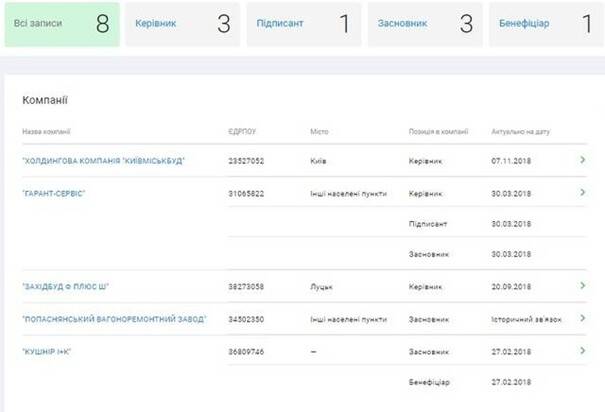Click the 'ГАРАНТ-СЕРВІС' company link
Viewport: 605px width, 412px height.
[x=54, y=193]
